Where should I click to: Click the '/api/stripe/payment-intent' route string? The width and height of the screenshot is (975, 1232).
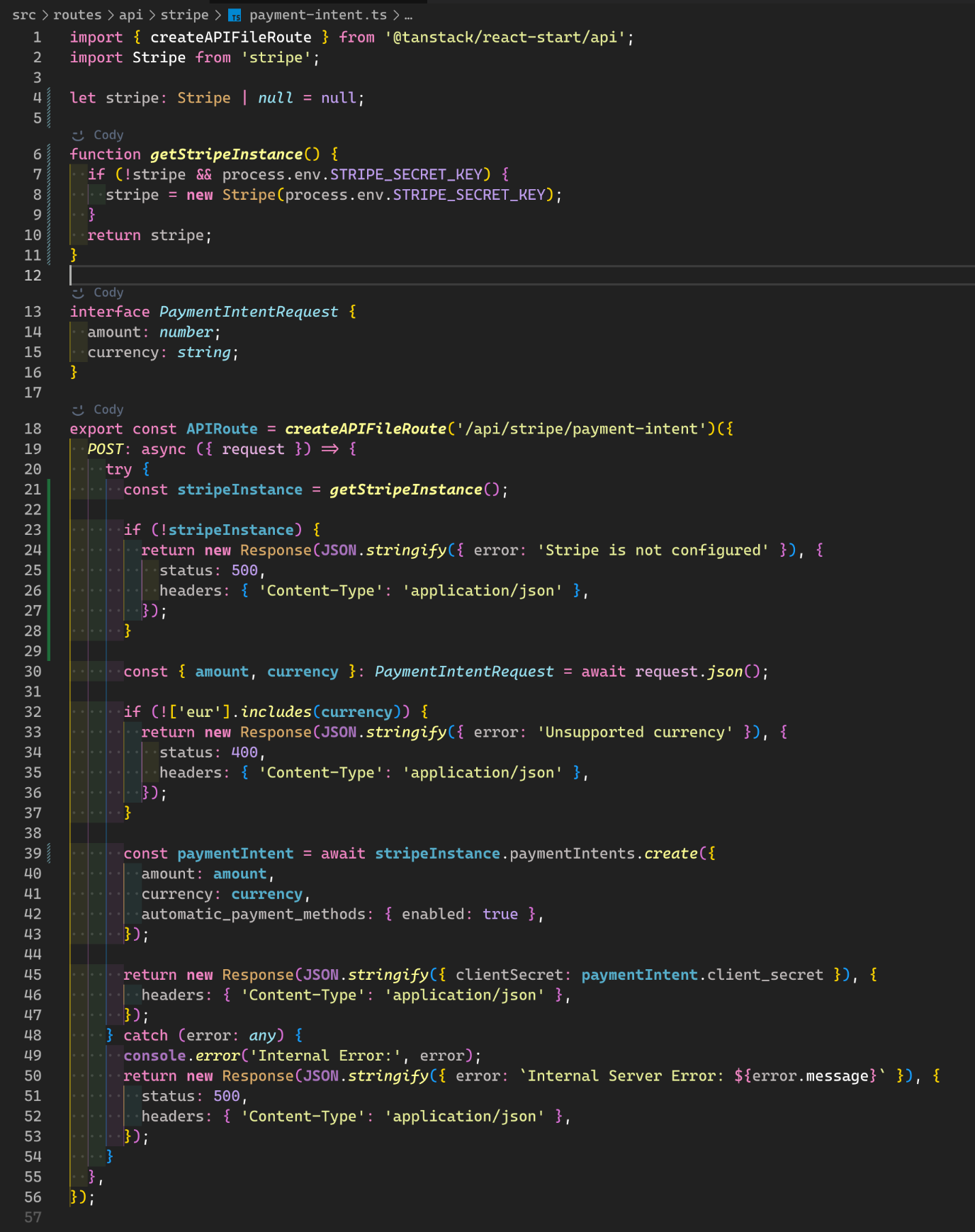click(581, 429)
